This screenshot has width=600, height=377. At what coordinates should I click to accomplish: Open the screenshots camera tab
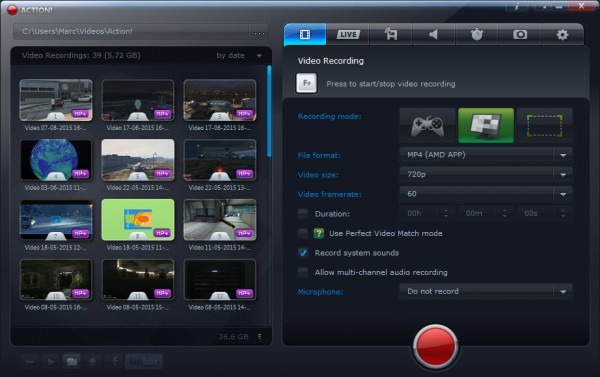coord(520,34)
